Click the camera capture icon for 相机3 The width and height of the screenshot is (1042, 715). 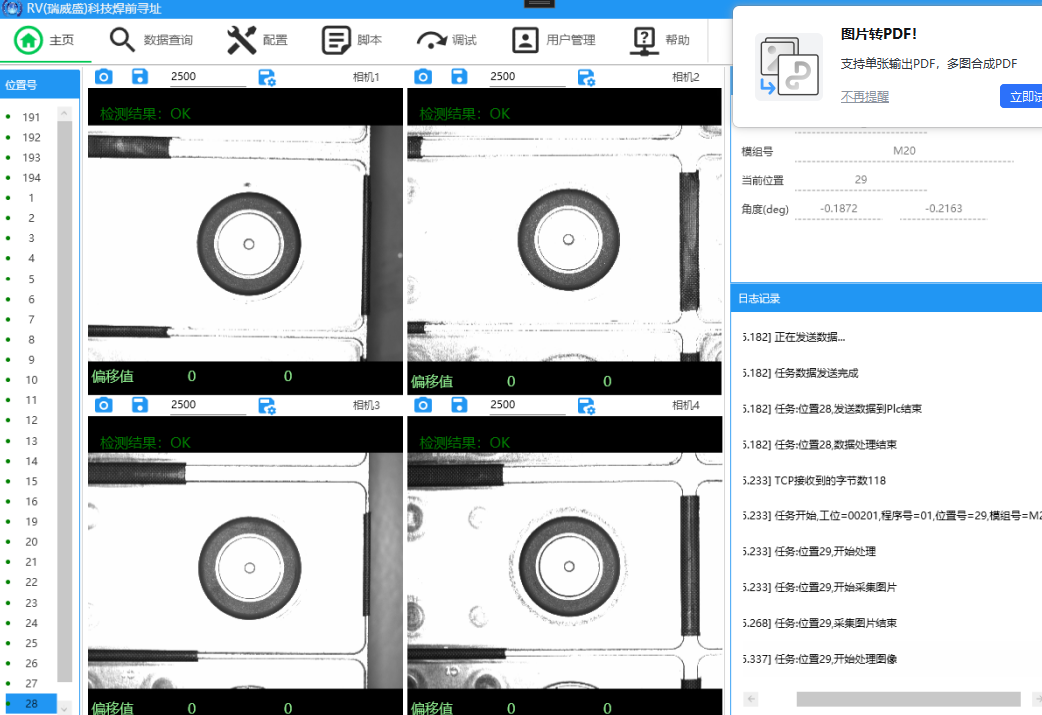(104, 405)
